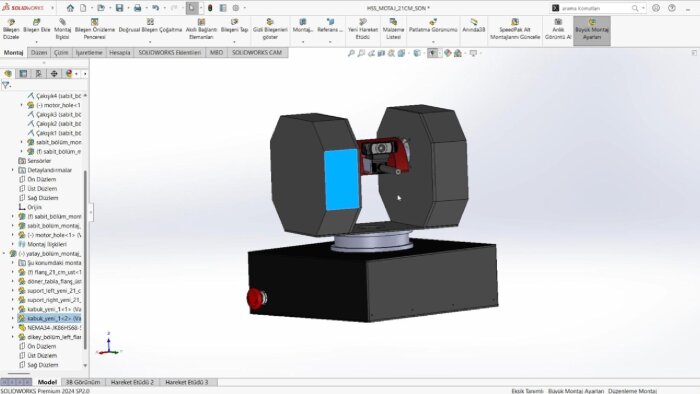Open the DimXpertManager crosshair tab icon
700x394 pixels.
(x=54, y=74)
